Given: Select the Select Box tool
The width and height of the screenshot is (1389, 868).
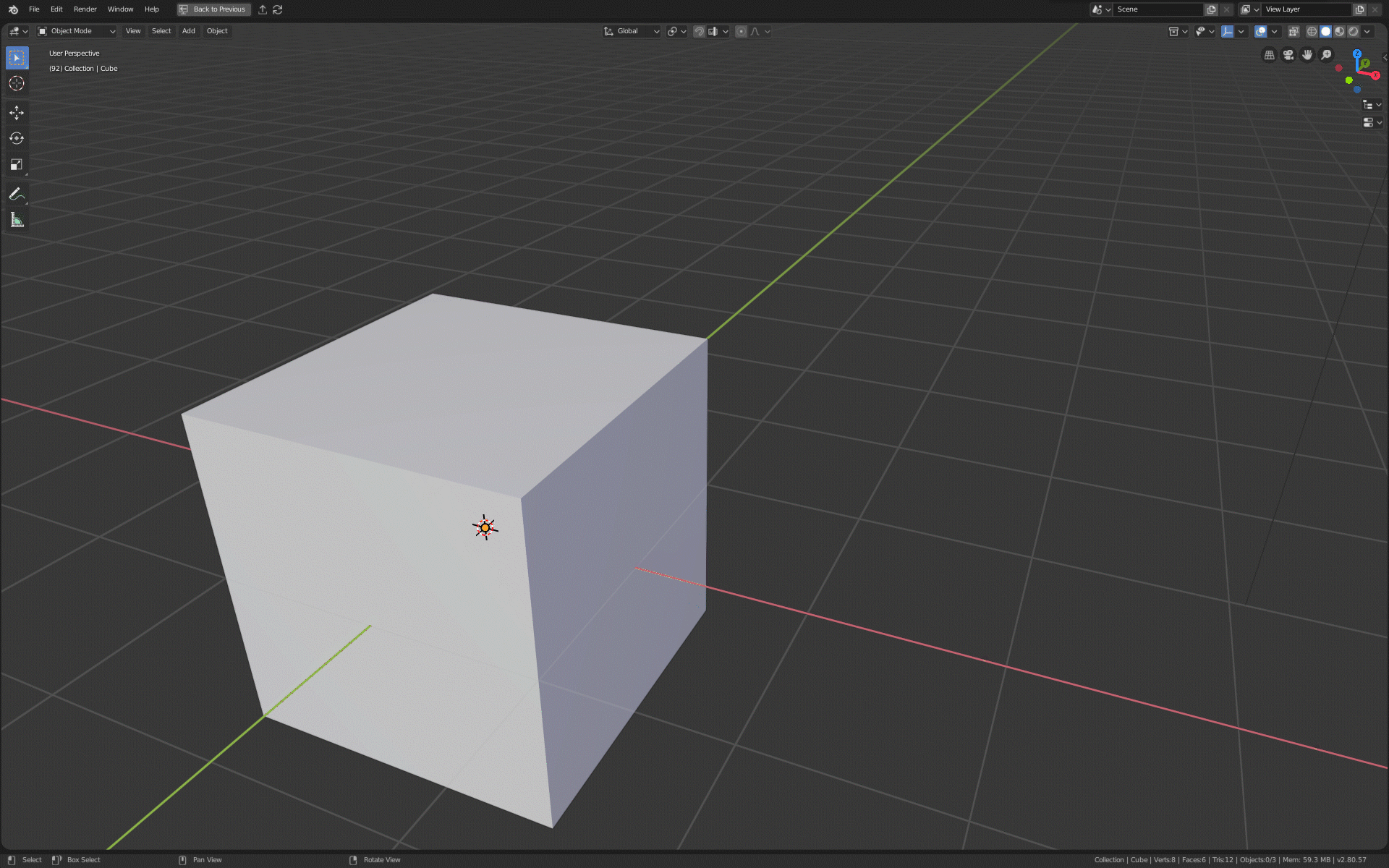Looking at the screenshot, I should click(17, 58).
